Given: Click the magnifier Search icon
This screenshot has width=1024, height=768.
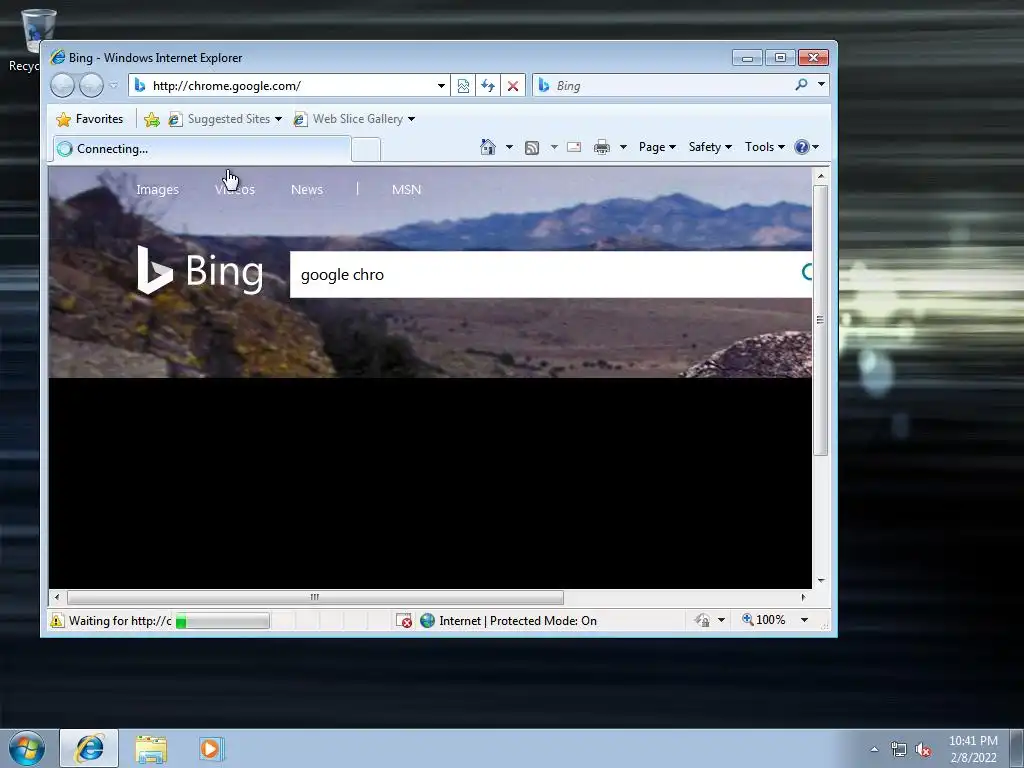Looking at the screenshot, I should (x=801, y=85).
